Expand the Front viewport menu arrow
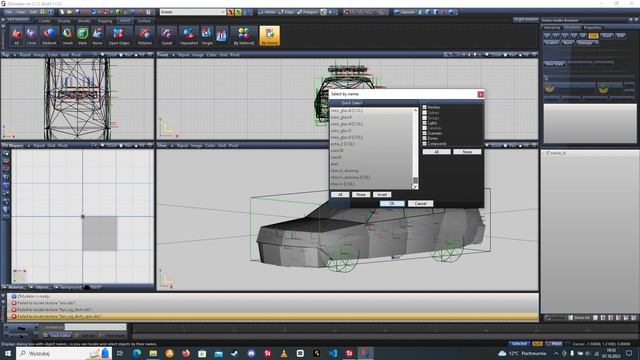640x360 pixels. coord(173,54)
